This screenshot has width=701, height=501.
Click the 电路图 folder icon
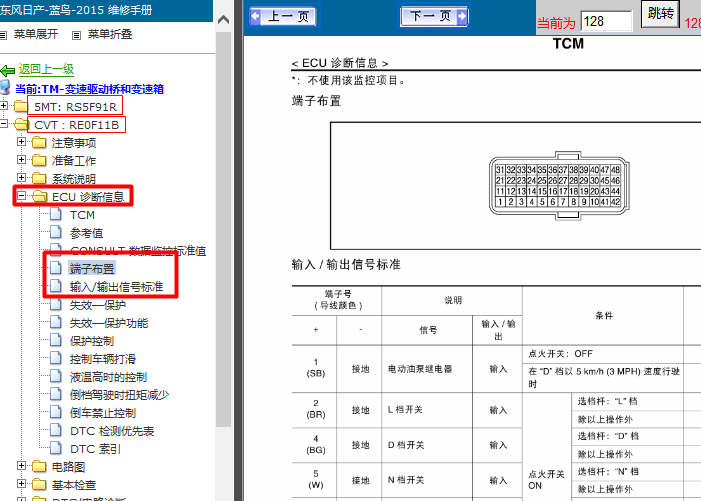39,467
